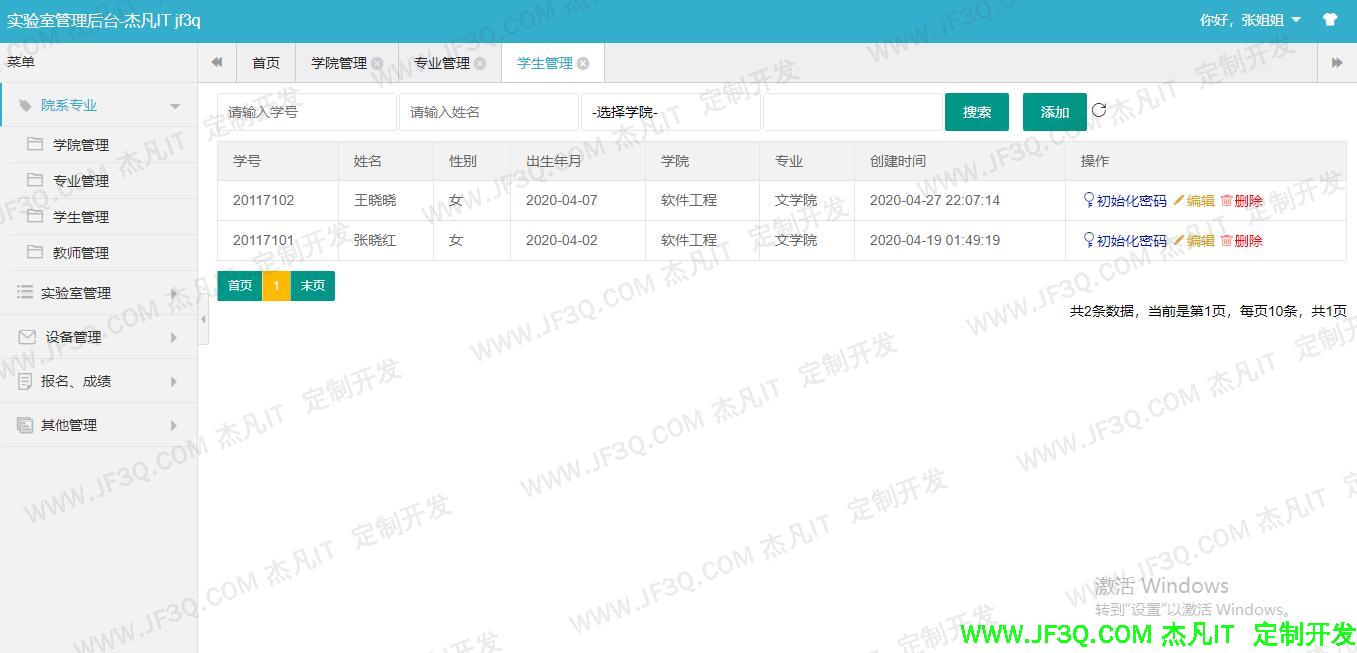Open the -选择学院- dropdown
This screenshot has width=1357, height=653.
670,111
